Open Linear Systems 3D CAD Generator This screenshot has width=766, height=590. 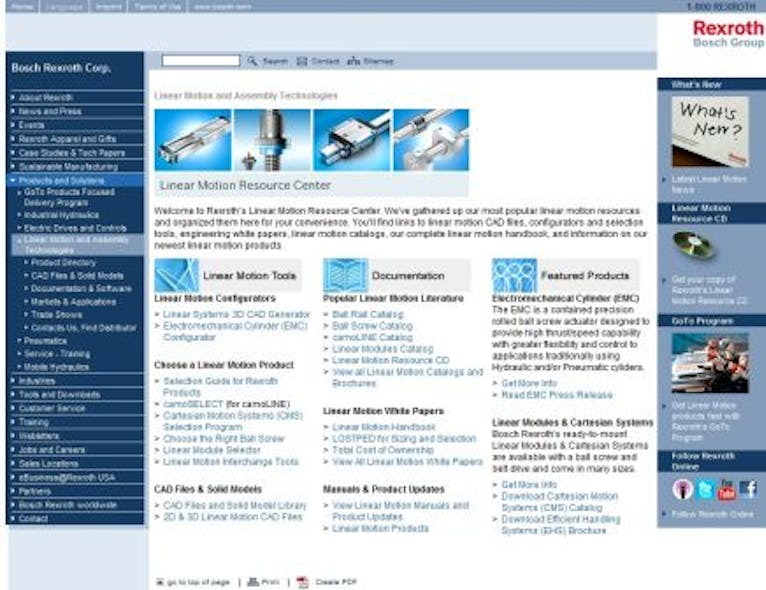coord(236,314)
